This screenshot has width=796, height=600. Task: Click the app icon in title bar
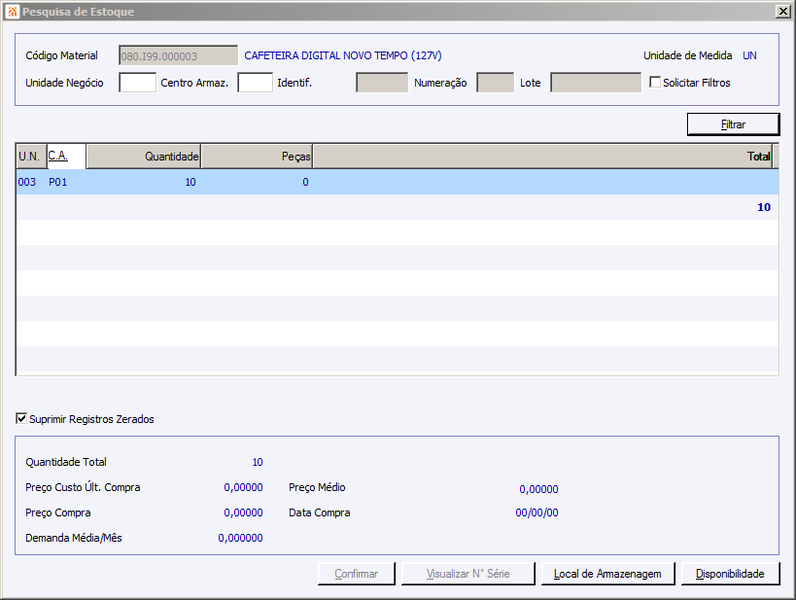pos(13,11)
